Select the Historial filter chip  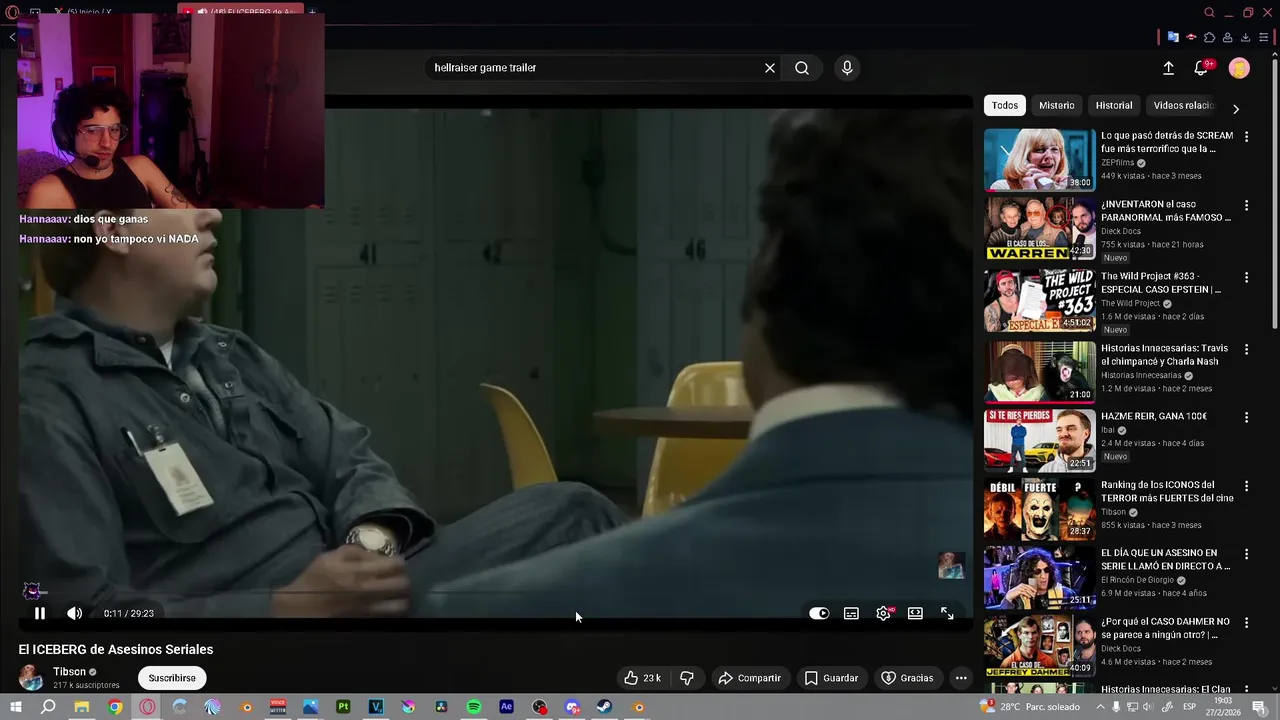pyautogui.click(x=1114, y=105)
